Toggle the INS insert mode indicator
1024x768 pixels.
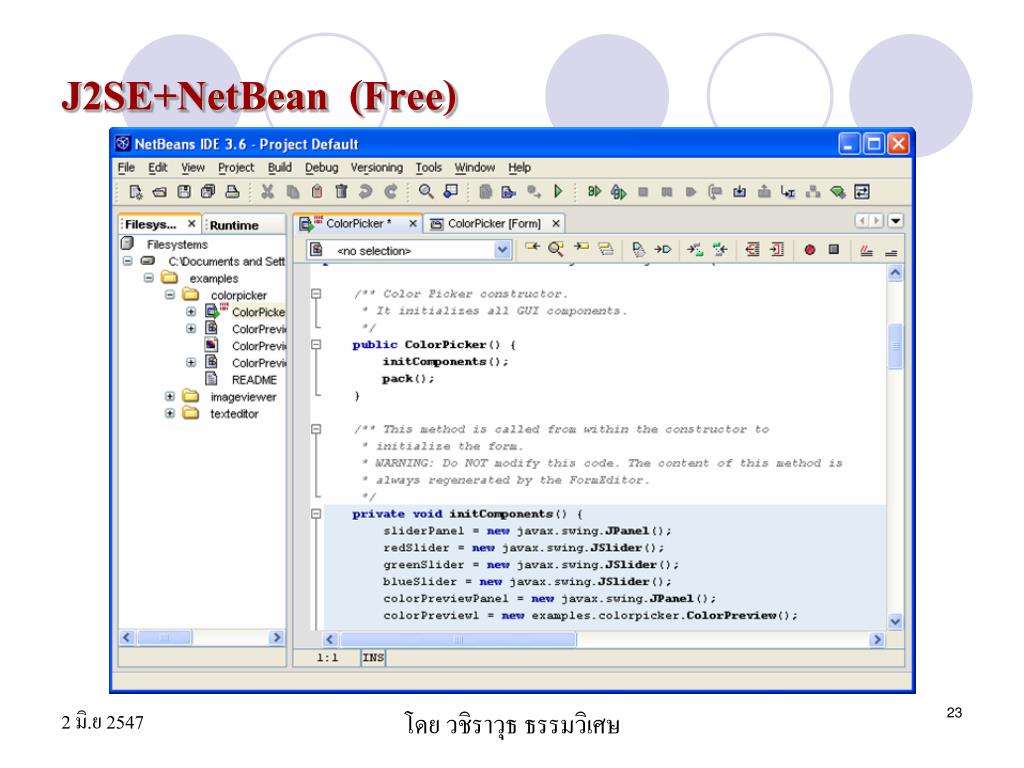[373, 657]
